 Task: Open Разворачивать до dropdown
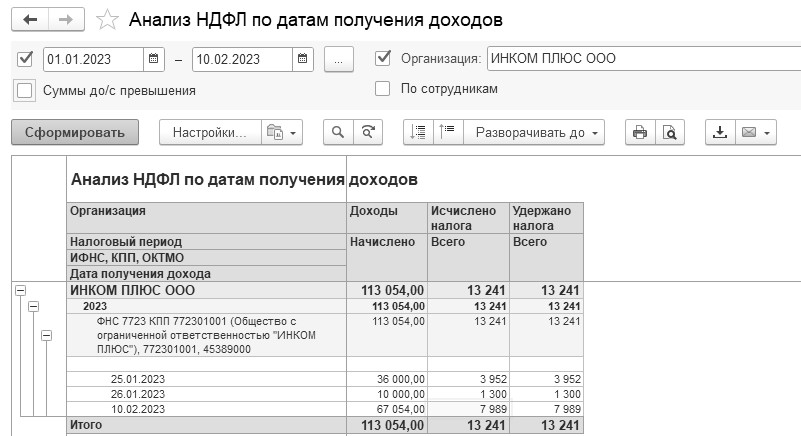(534, 132)
